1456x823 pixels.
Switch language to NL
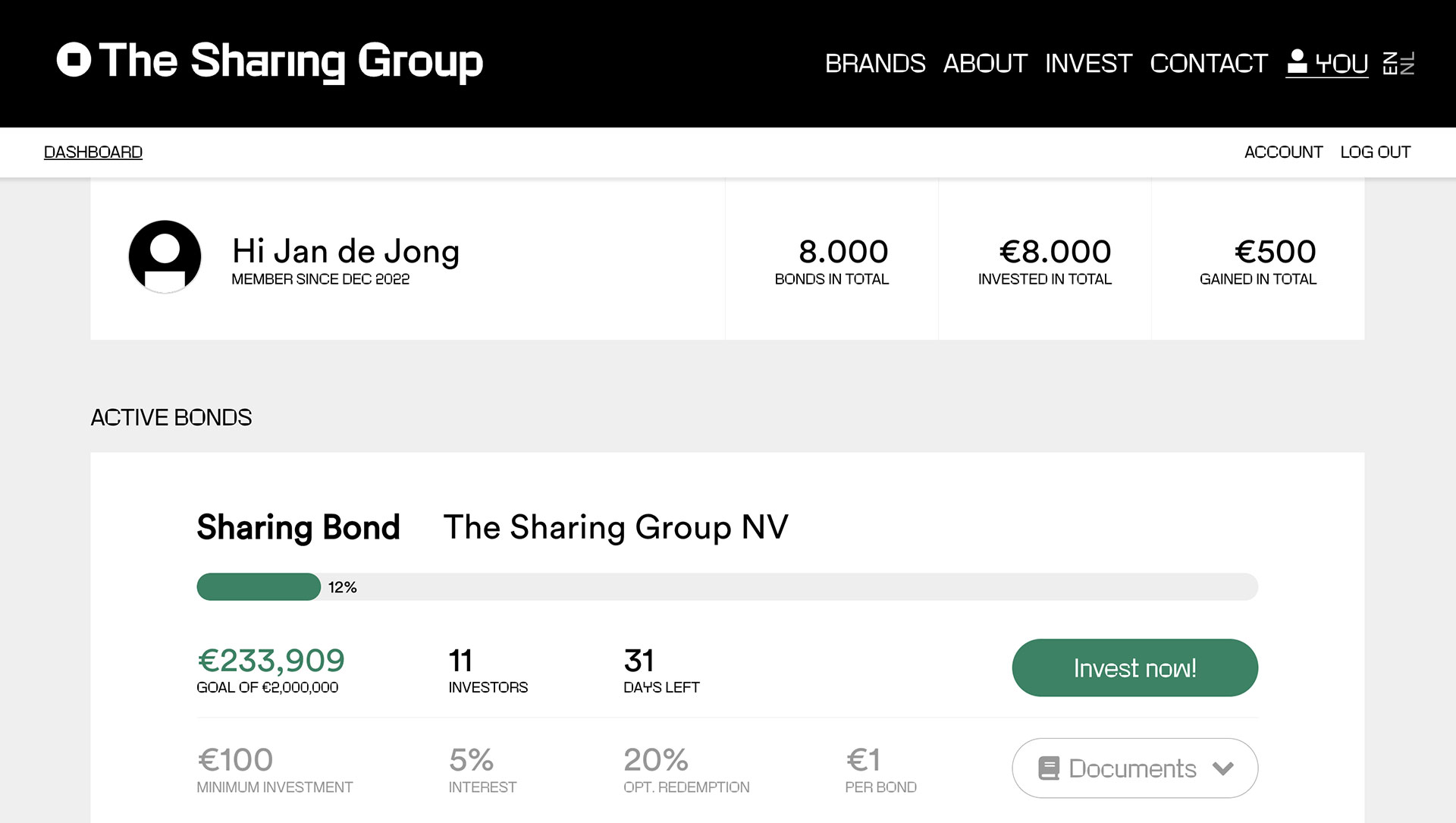1407,63
